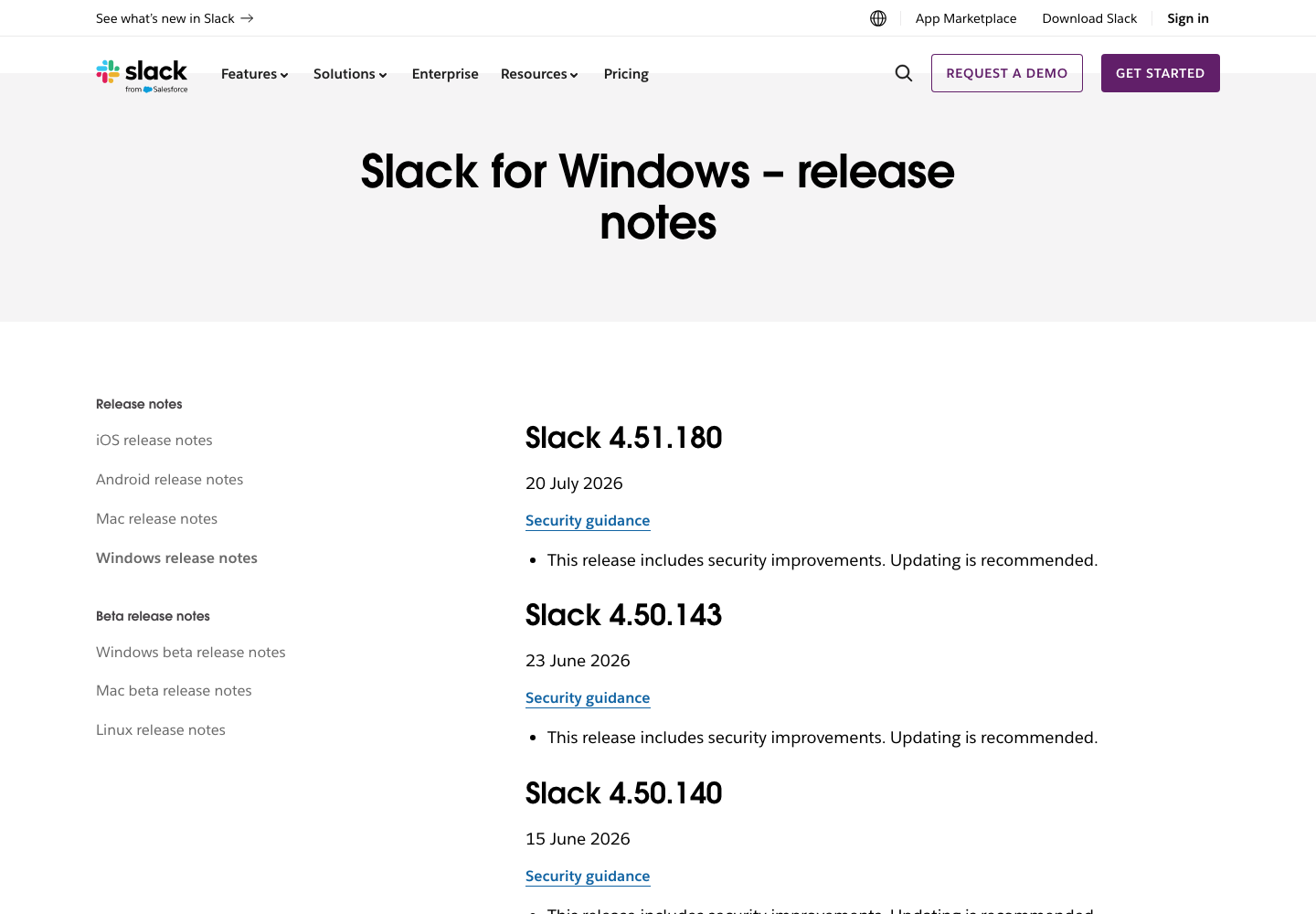Expand the Features dropdown menu
Image resolution: width=1316 pixels, height=914 pixels.
pos(255,74)
